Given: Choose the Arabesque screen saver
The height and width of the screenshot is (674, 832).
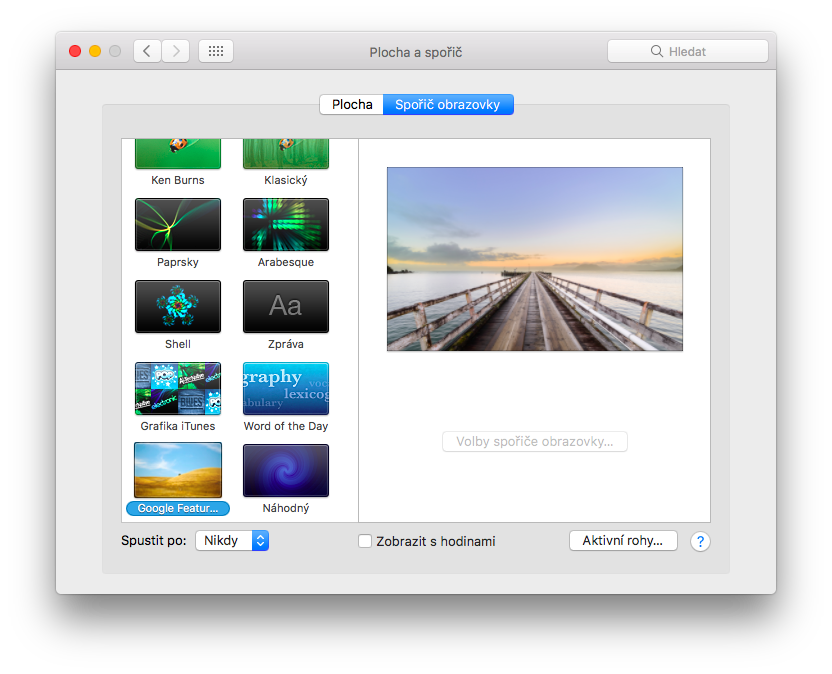Looking at the screenshot, I should coord(286,224).
